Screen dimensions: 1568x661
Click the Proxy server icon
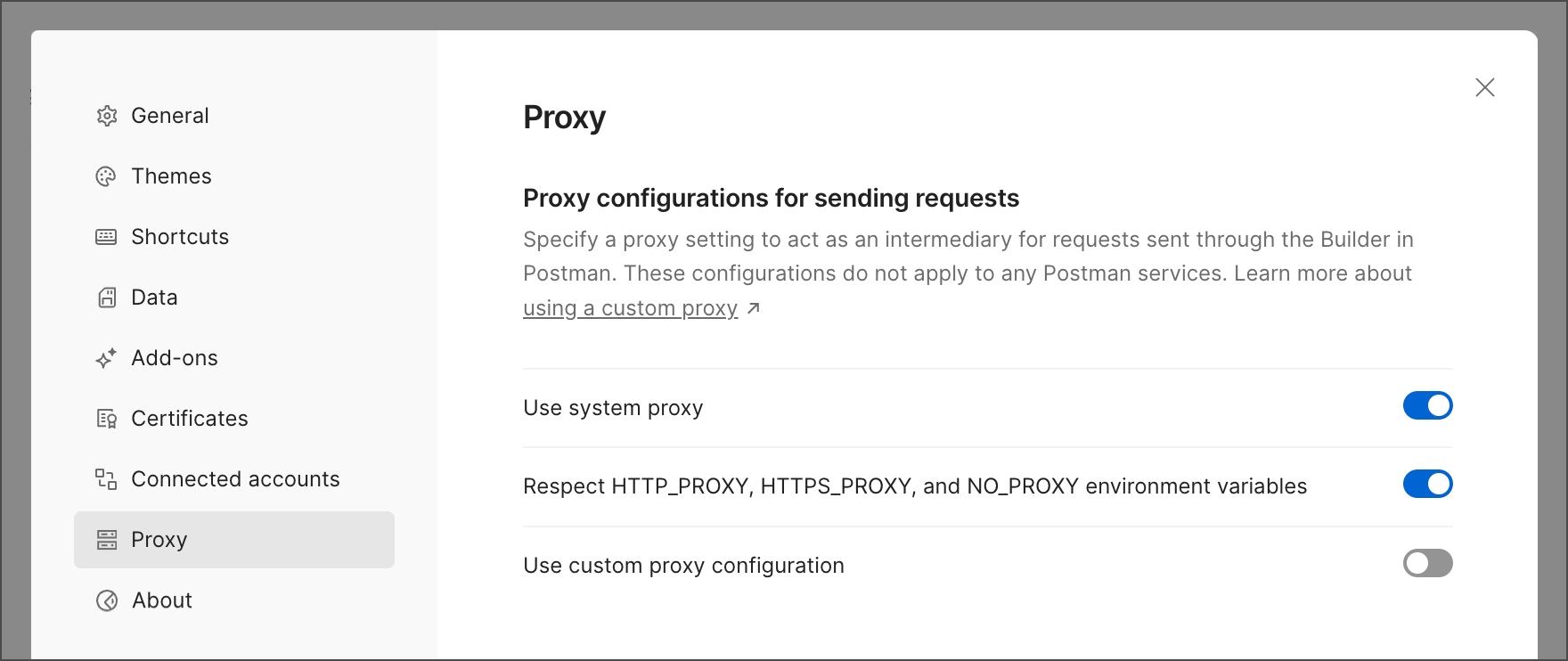click(x=107, y=540)
